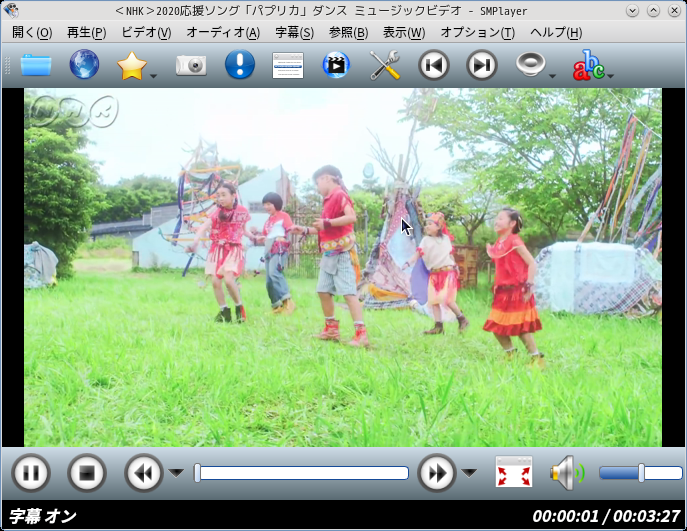Rewind with the double-left arrow button
Viewport: 687px width, 531px height.
click(144, 473)
